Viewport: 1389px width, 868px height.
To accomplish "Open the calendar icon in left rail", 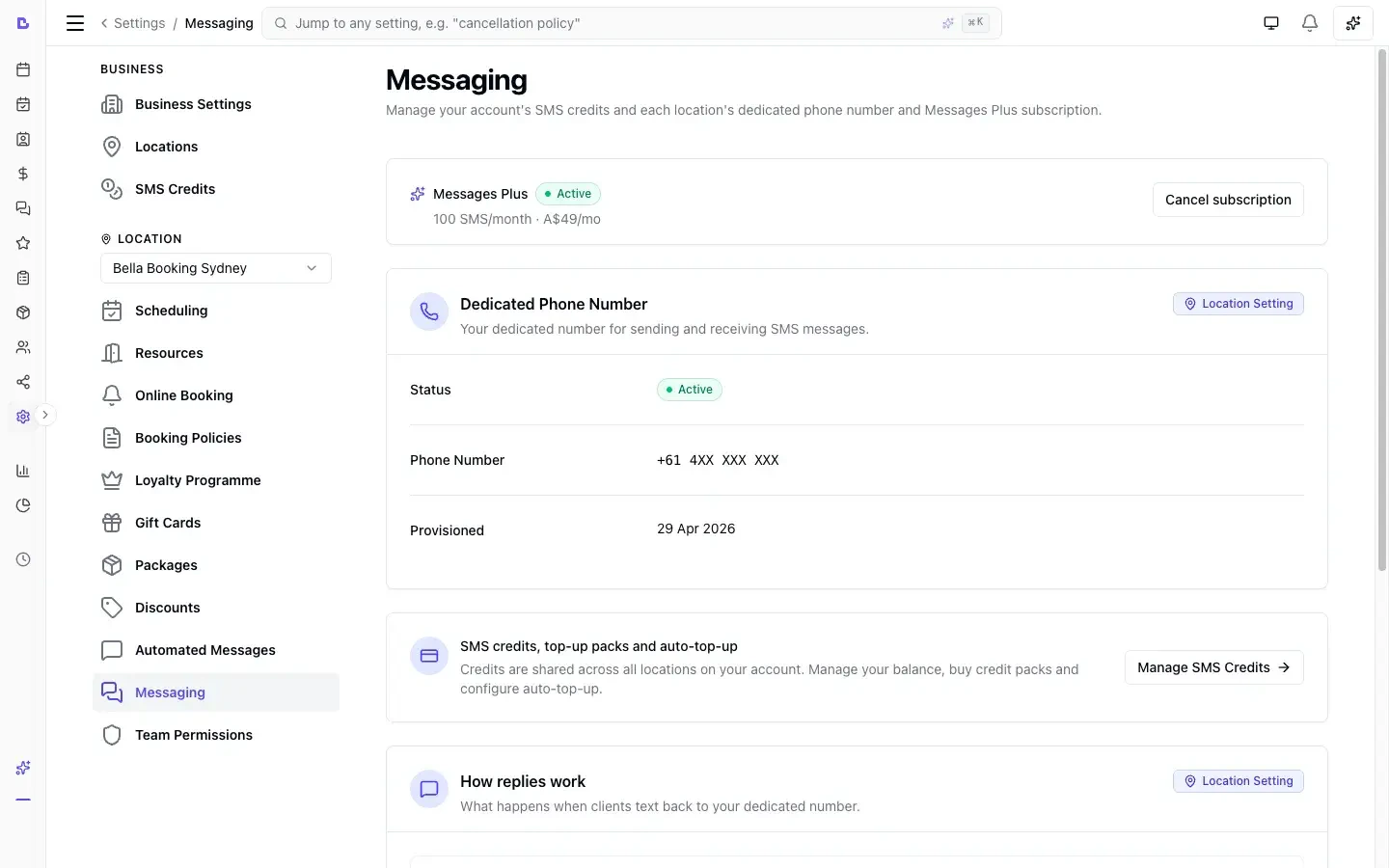I will pos(23,69).
